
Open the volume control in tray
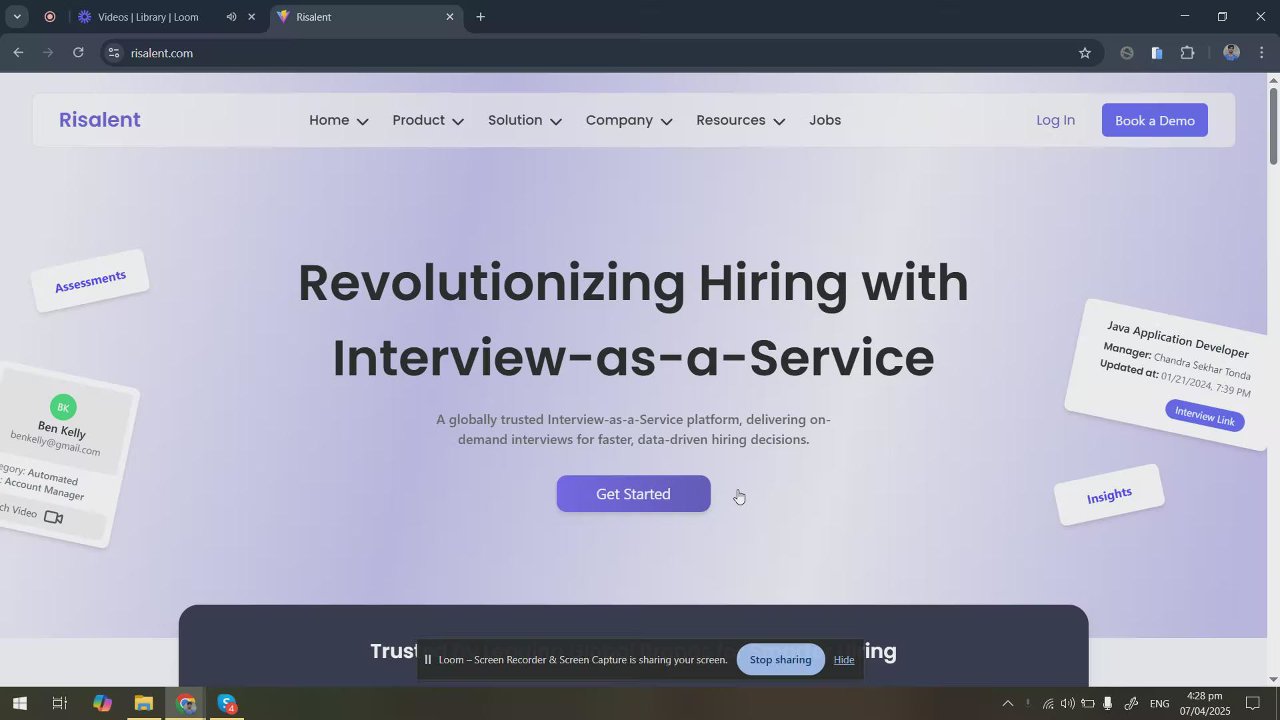coord(1067,704)
